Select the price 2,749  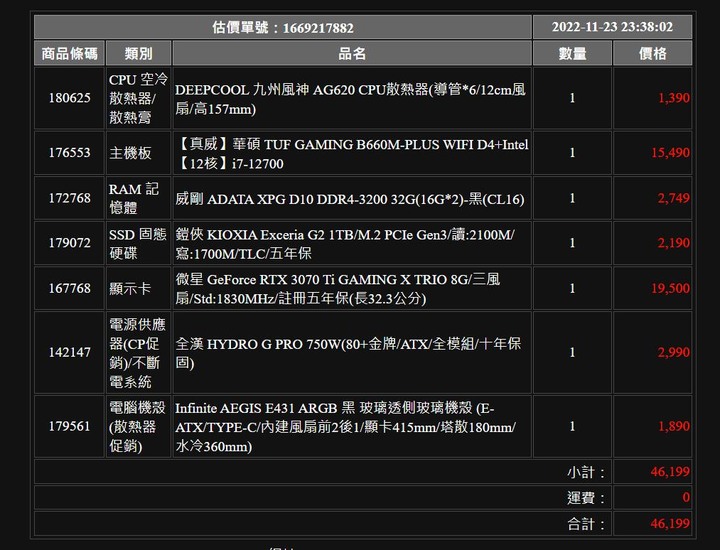pos(674,198)
